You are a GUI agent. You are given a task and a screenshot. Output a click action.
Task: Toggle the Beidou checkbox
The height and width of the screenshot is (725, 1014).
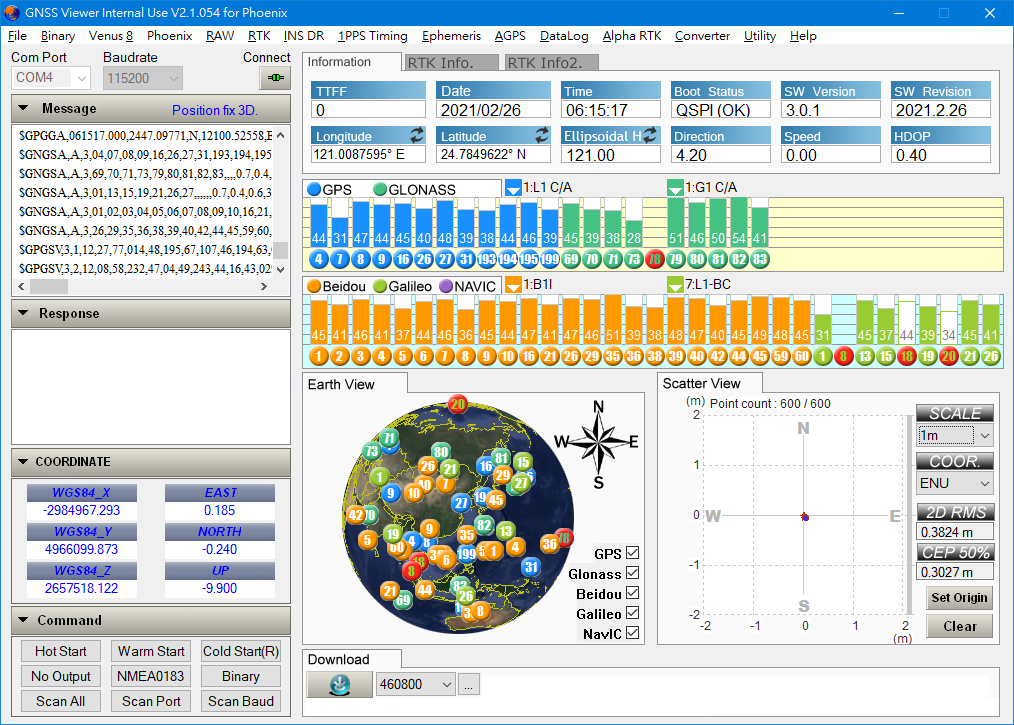[x=632, y=593]
